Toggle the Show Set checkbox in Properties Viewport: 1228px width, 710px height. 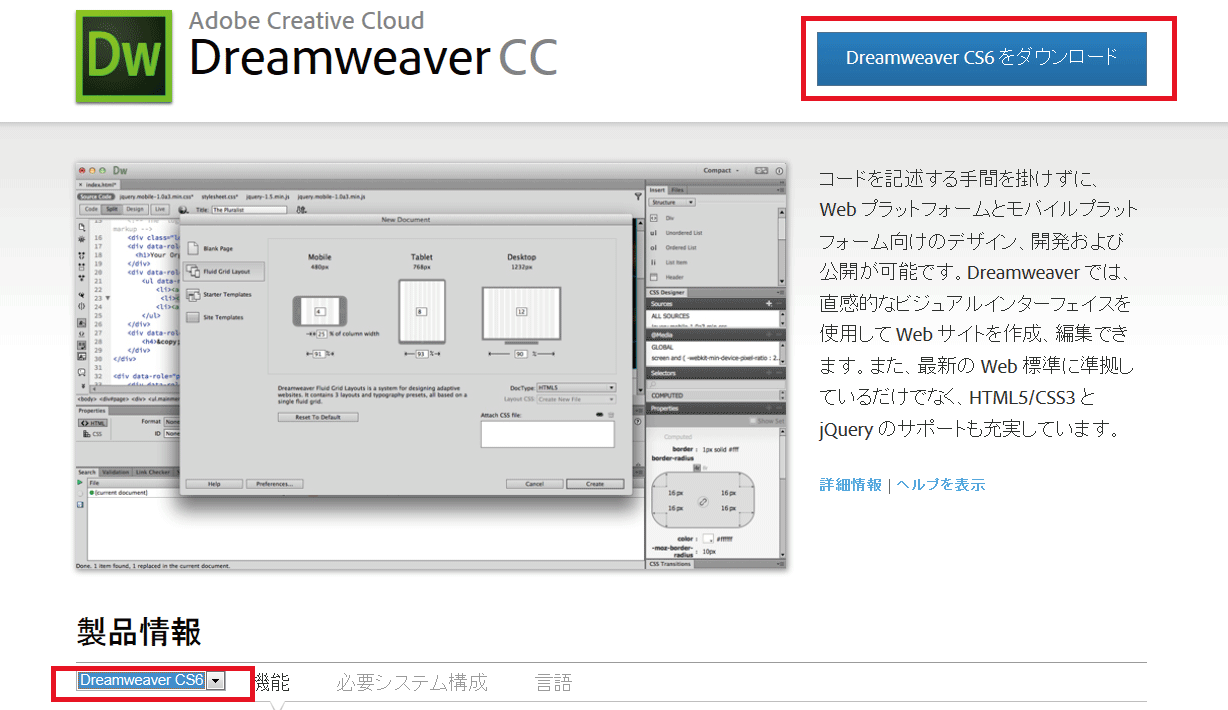tap(753, 422)
